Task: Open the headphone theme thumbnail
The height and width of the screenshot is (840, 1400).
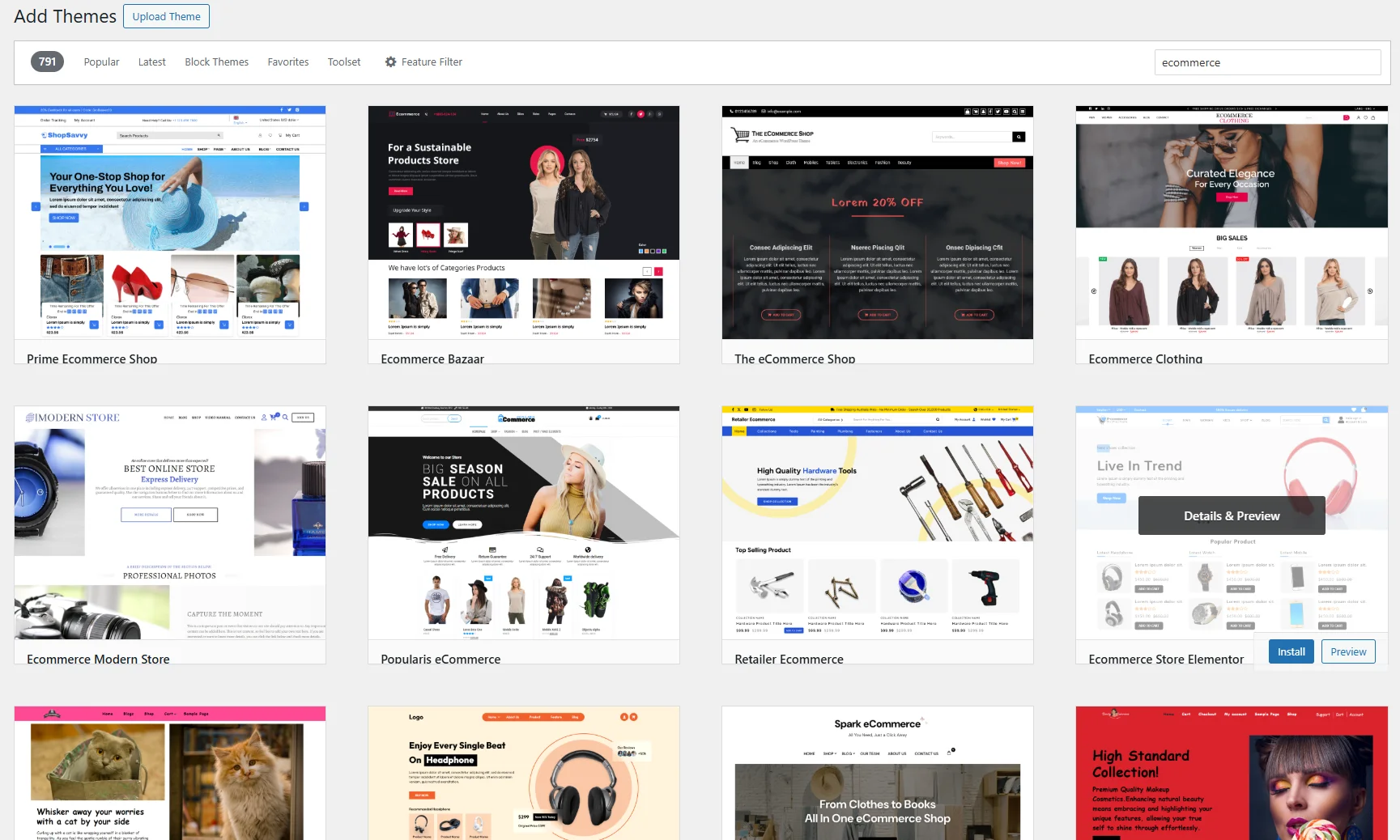Action: [x=524, y=773]
